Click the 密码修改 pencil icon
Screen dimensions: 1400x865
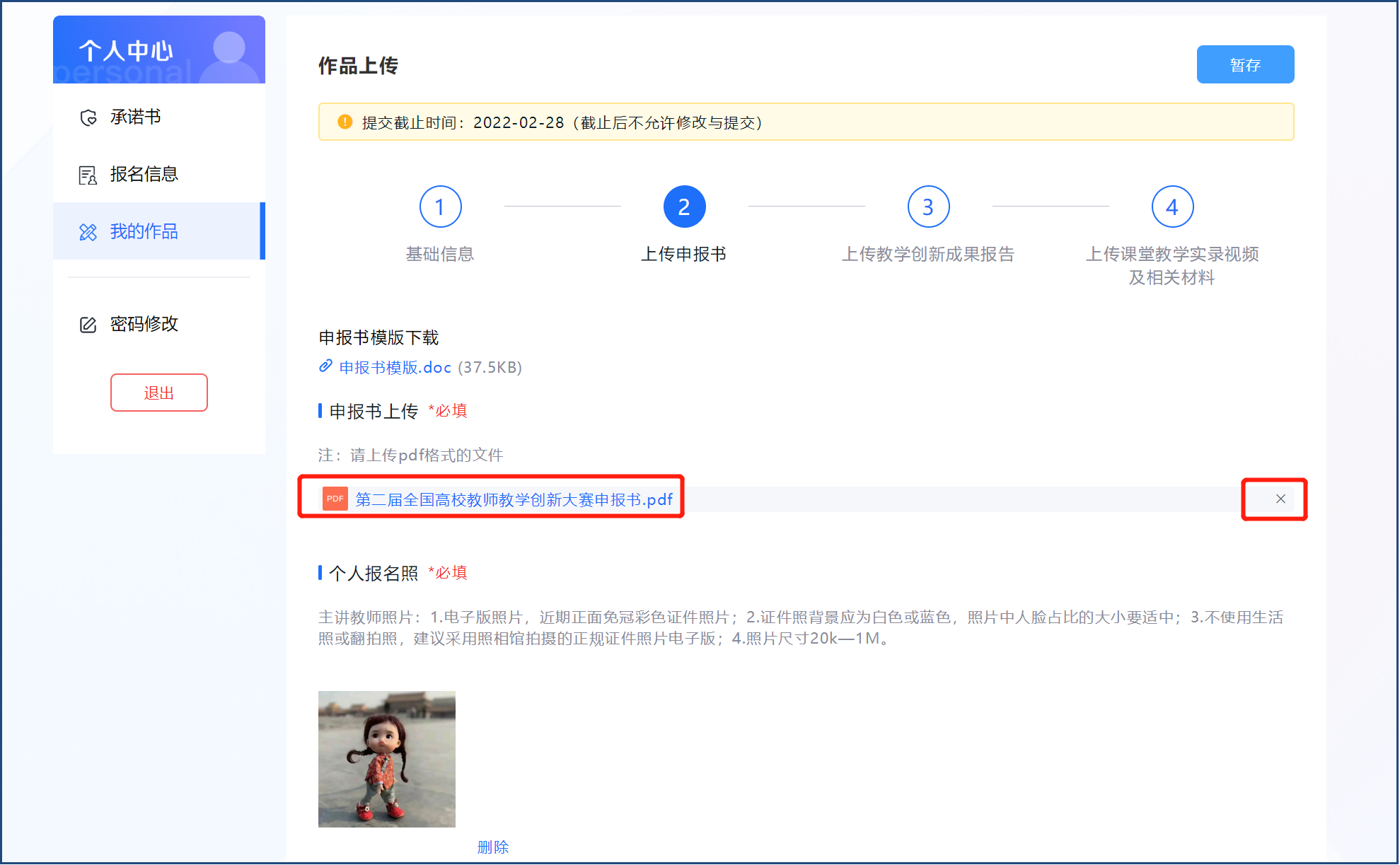87,324
